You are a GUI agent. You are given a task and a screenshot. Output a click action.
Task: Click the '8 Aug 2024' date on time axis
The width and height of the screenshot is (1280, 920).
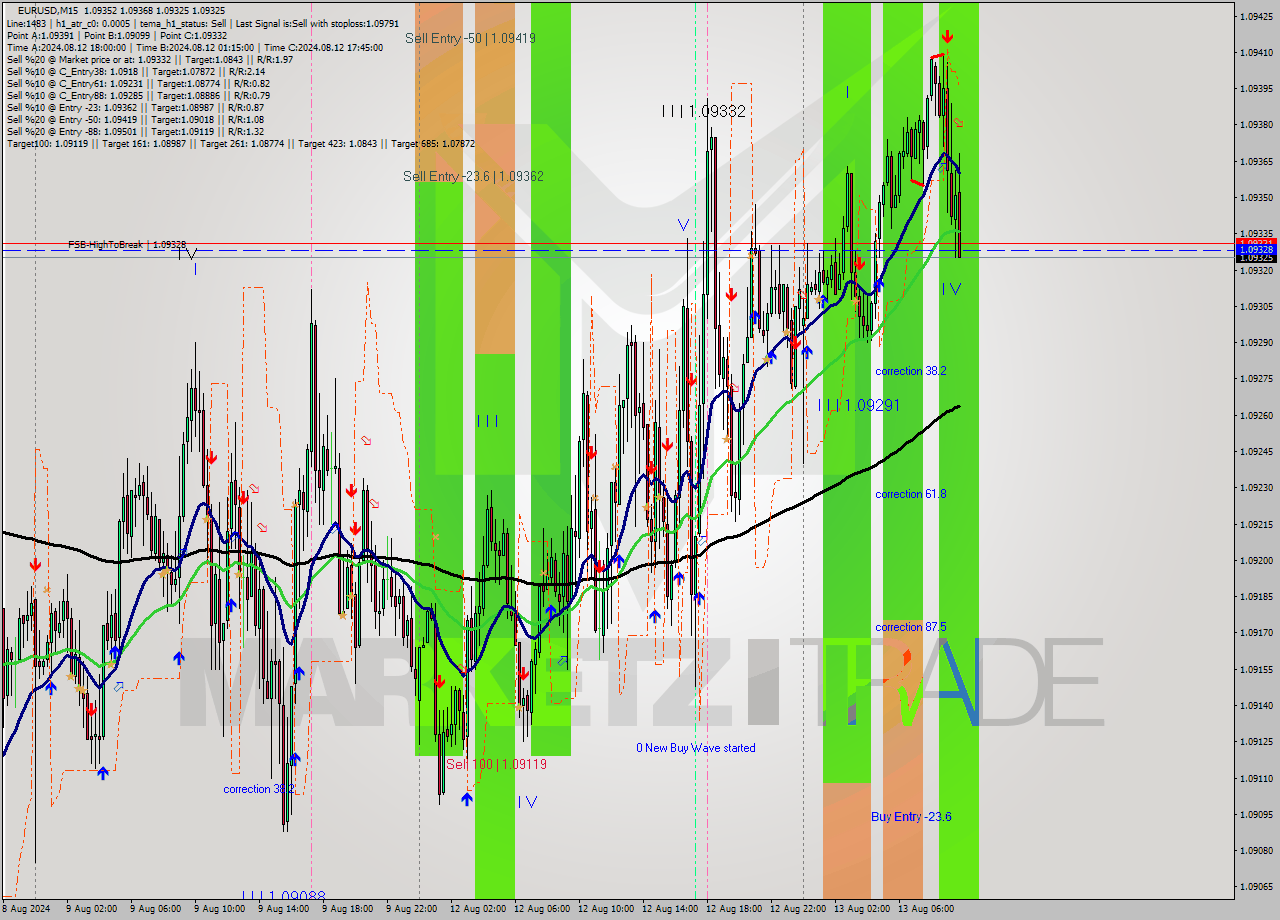24,909
